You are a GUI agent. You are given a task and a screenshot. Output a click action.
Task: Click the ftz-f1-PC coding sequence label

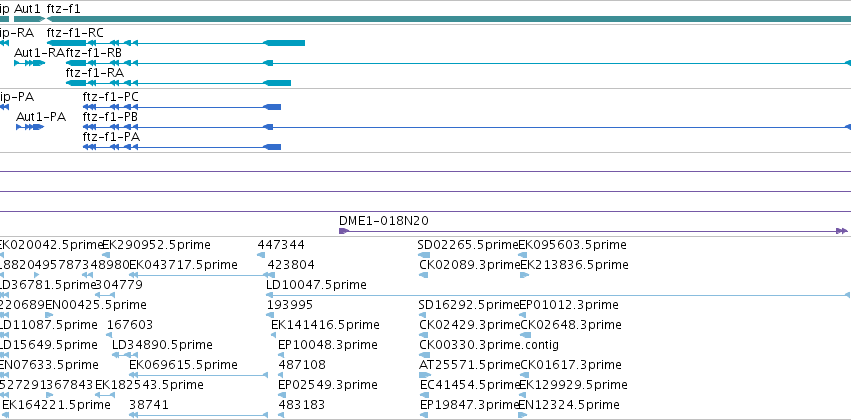tap(111, 97)
